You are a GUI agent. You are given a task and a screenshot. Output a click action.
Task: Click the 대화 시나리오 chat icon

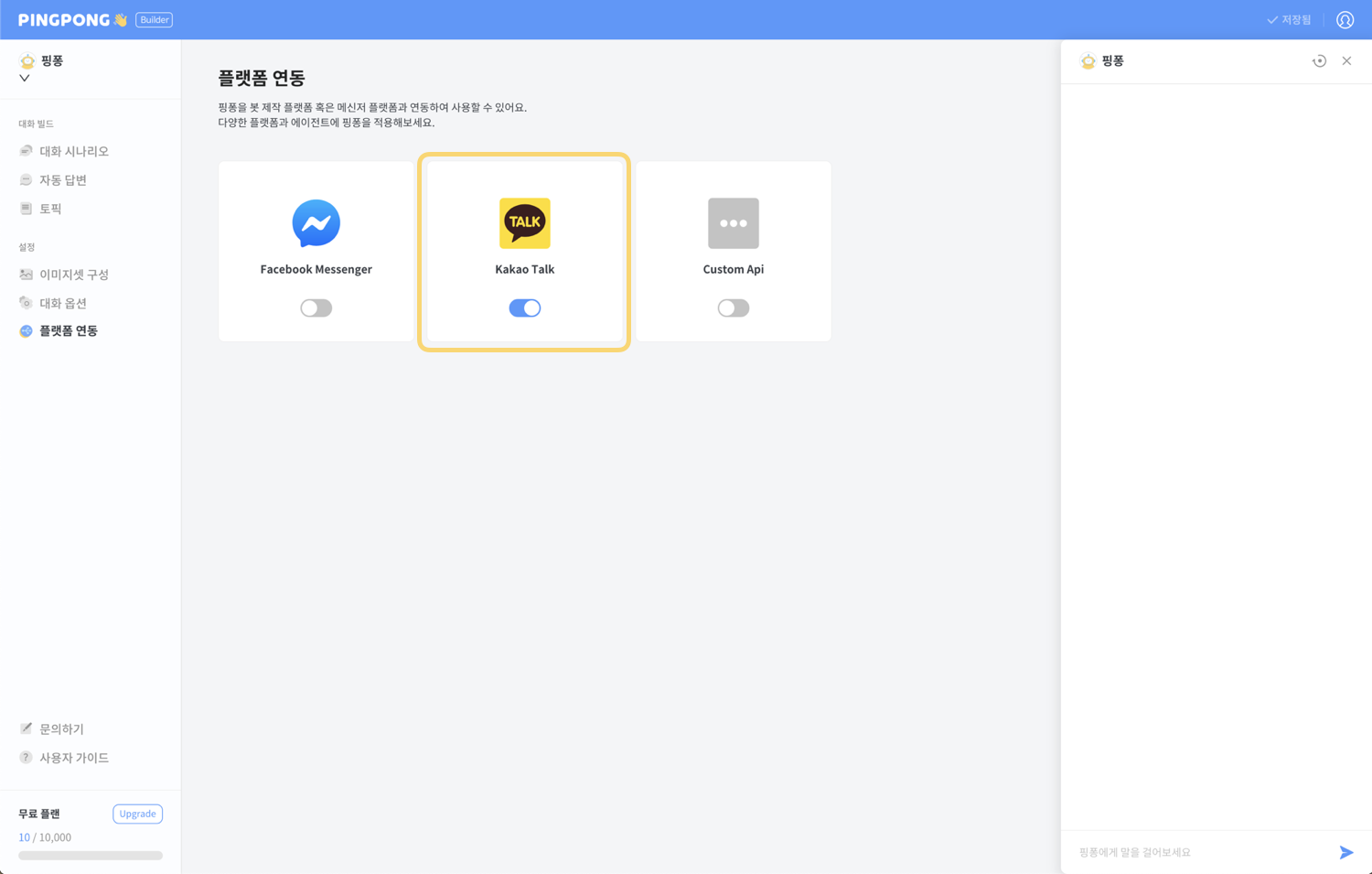(26, 151)
